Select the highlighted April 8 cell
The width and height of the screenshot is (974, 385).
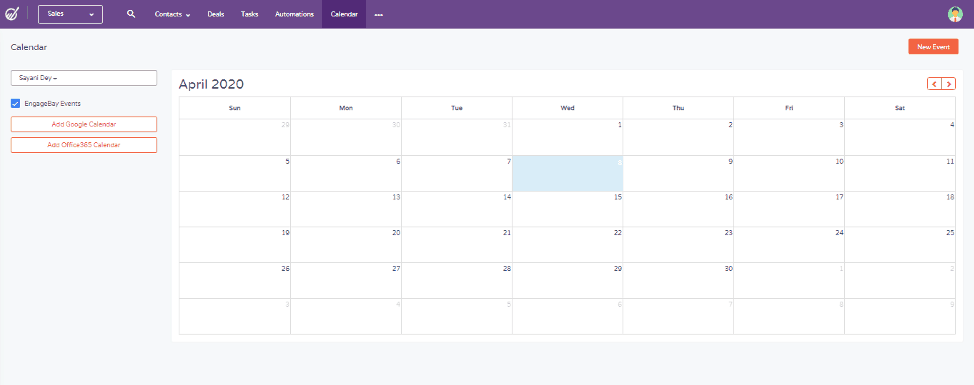tap(568, 173)
